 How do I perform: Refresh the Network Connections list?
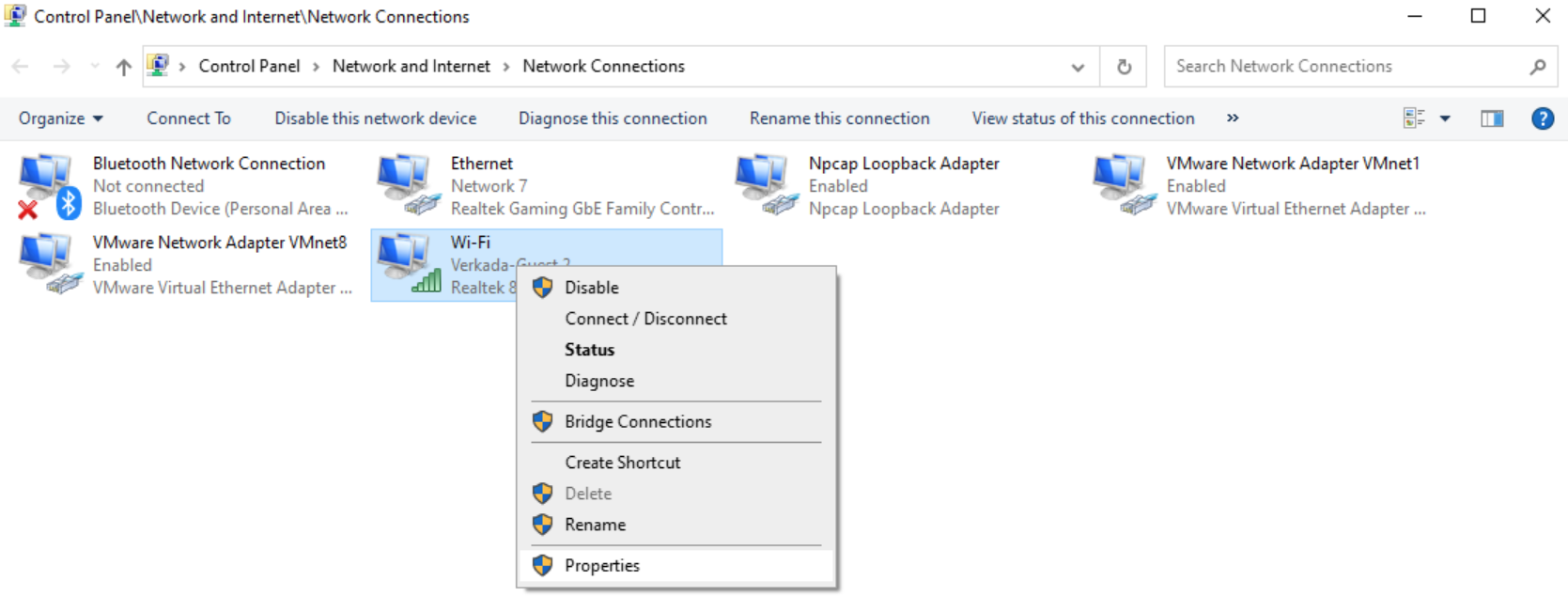click(1124, 67)
